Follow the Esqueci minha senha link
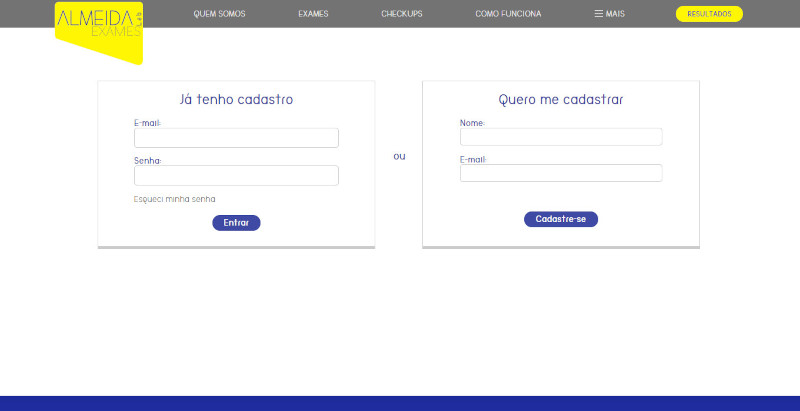 coord(174,199)
